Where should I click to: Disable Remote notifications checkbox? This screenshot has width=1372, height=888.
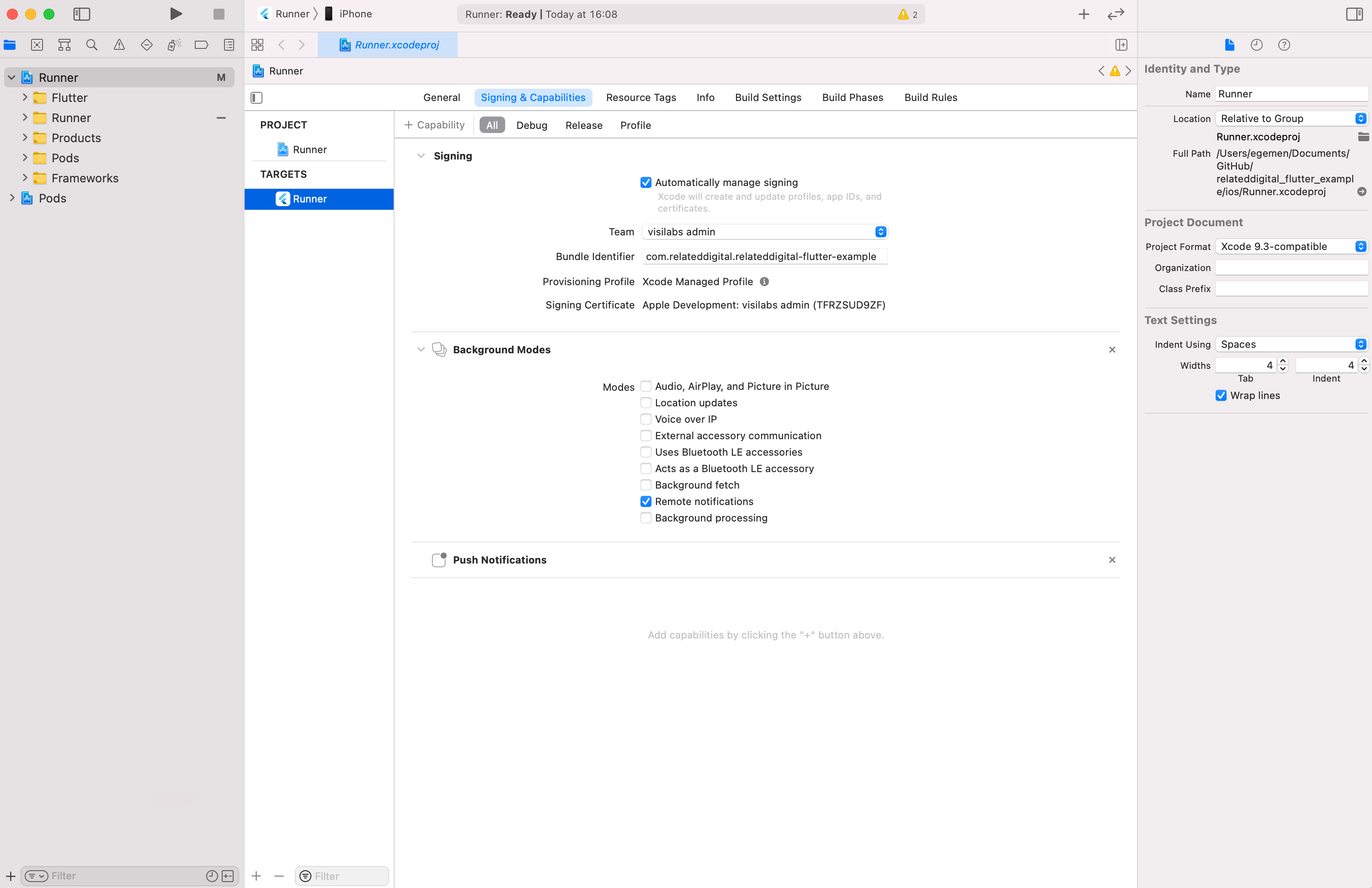(x=646, y=501)
